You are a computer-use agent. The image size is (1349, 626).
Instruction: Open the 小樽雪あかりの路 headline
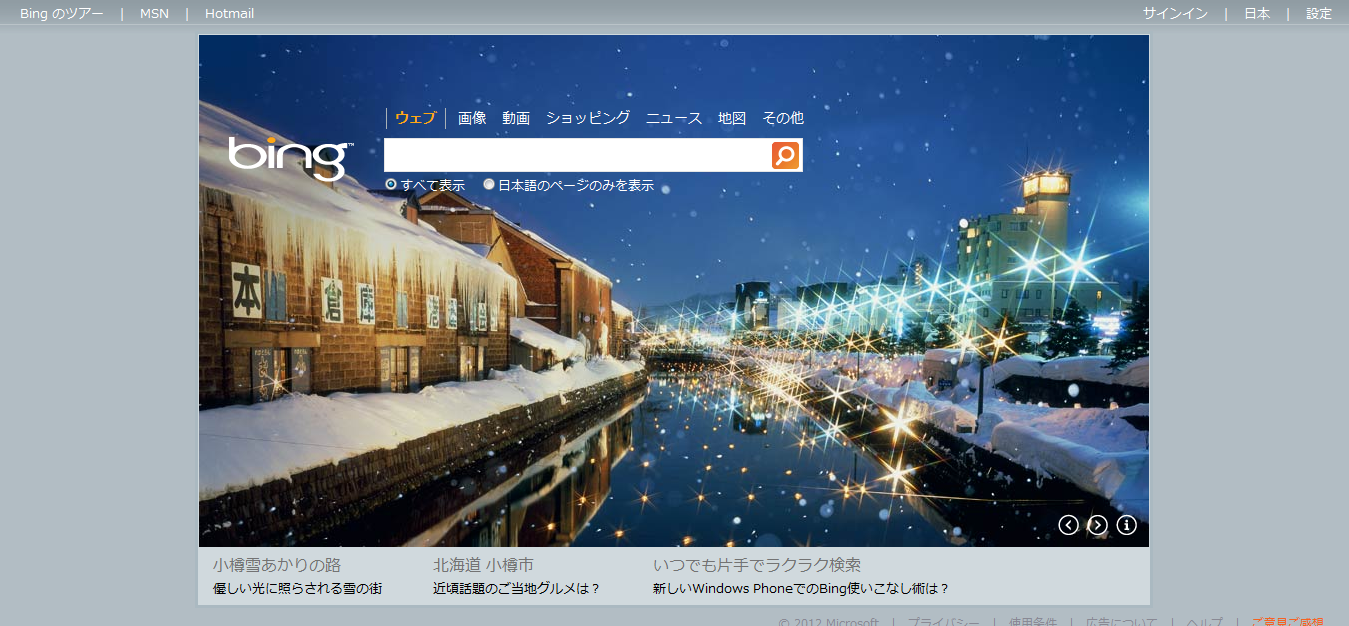click(x=277, y=565)
